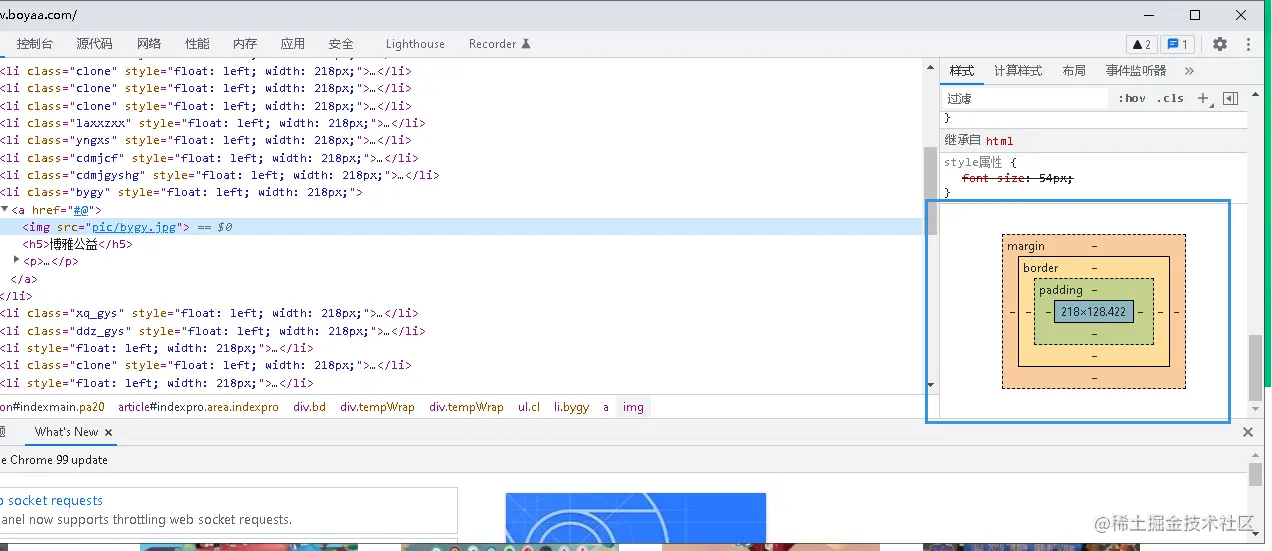
Task: Click the elements tree scroll-down arrow
Action: (x=931, y=385)
